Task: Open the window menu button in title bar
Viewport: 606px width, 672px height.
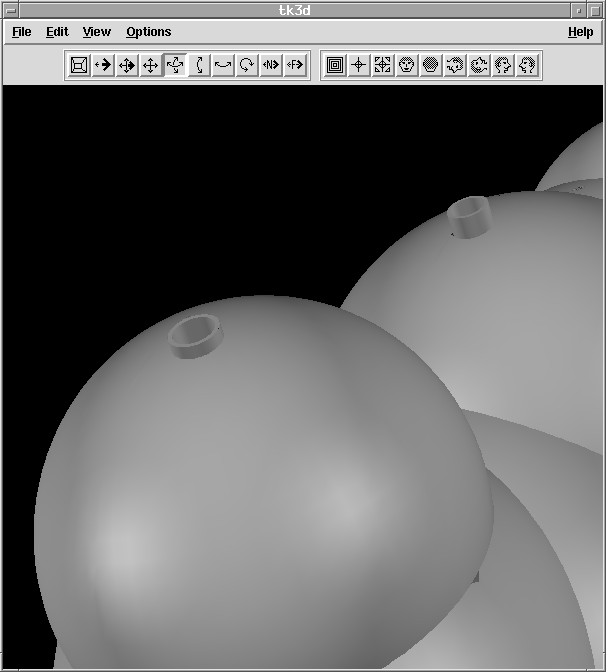Action: click(11, 11)
